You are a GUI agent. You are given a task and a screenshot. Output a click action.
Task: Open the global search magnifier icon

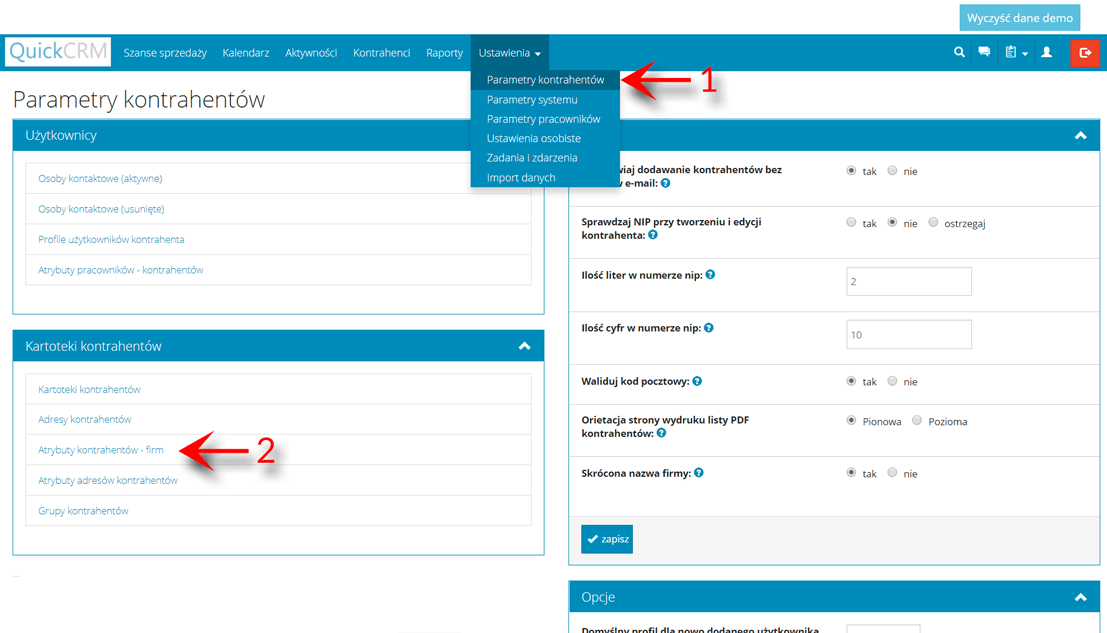click(959, 51)
